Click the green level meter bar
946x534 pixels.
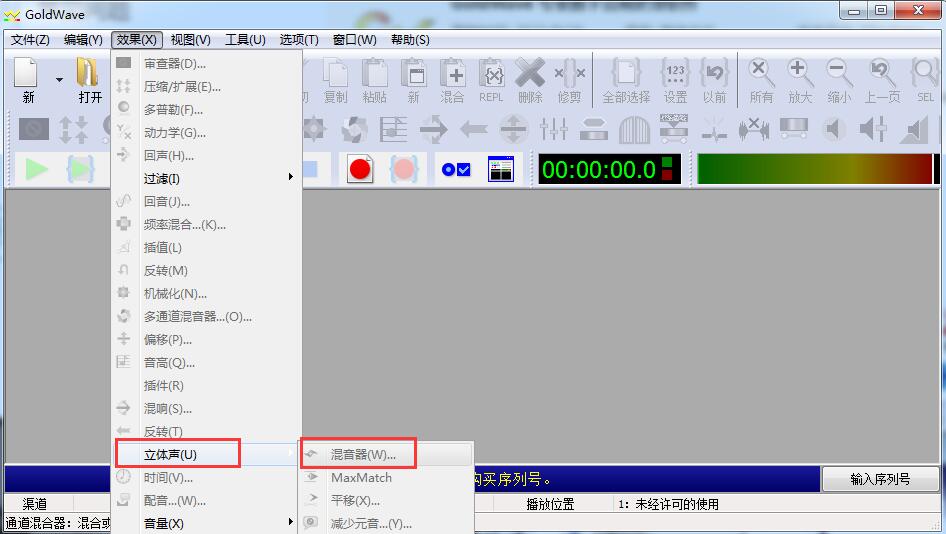815,169
